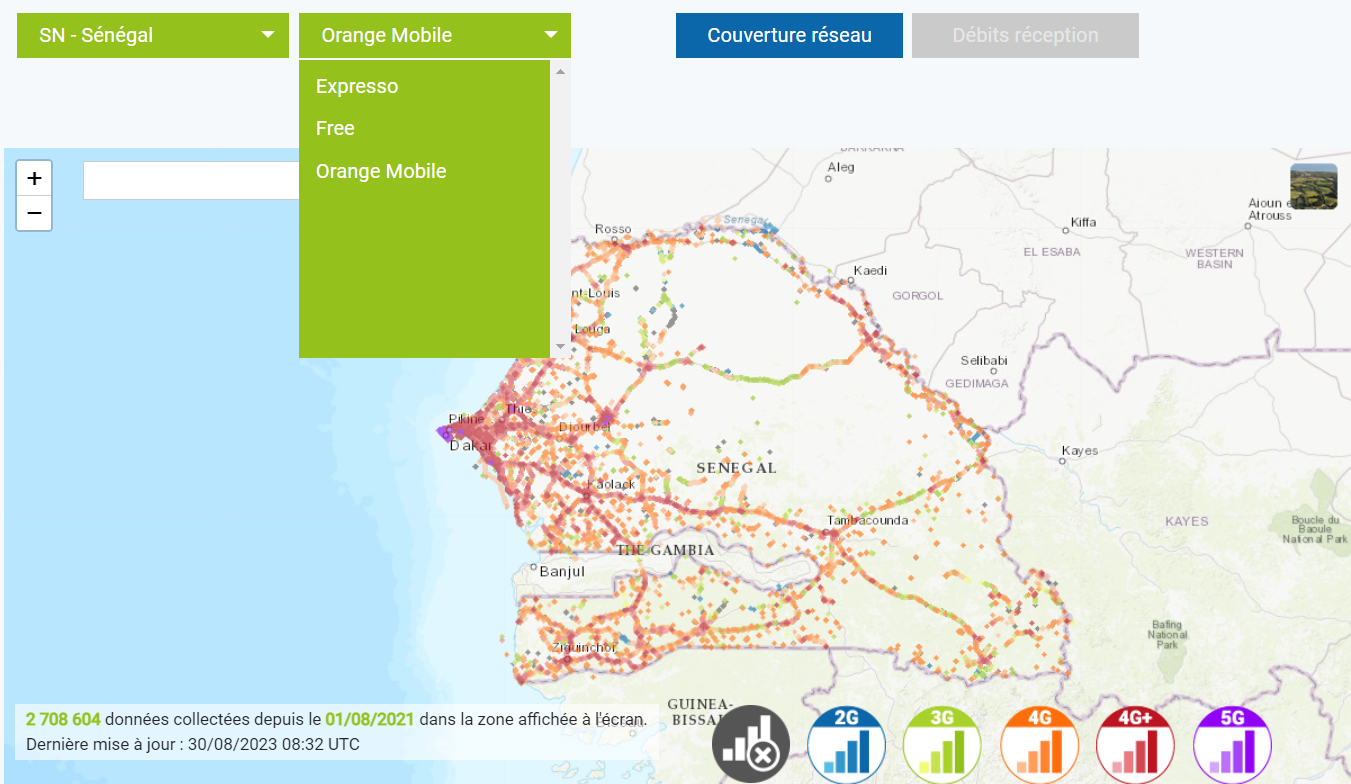The height and width of the screenshot is (784, 1351).
Task: Click the Couverture réseau button
Action: [789, 36]
